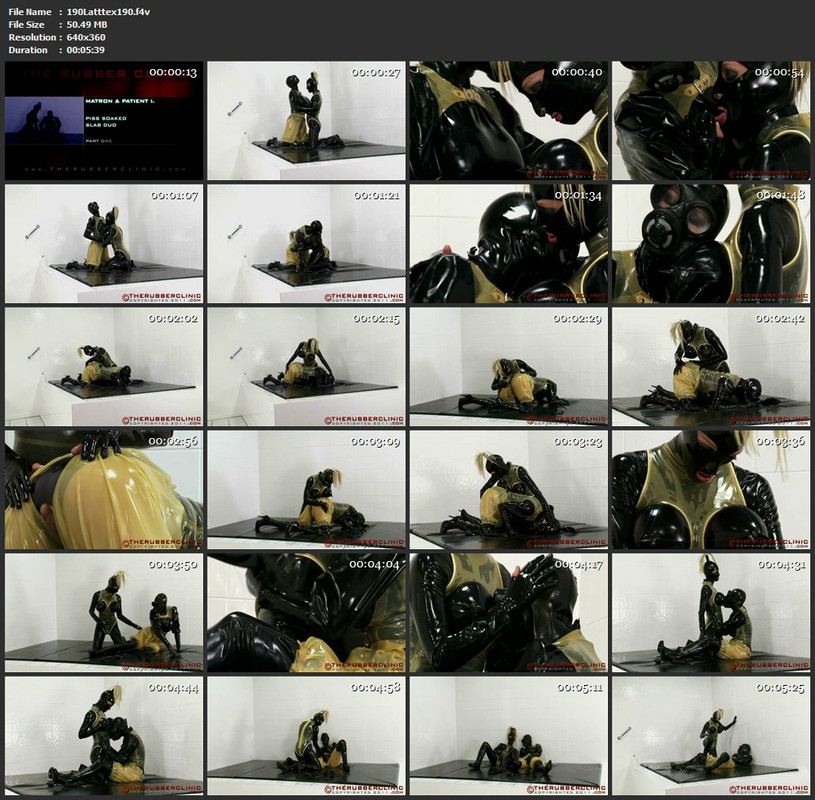Open the frame stamped 00:00:27
Image resolution: width=815 pixels, height=800 pixels.
pos(306,121)
